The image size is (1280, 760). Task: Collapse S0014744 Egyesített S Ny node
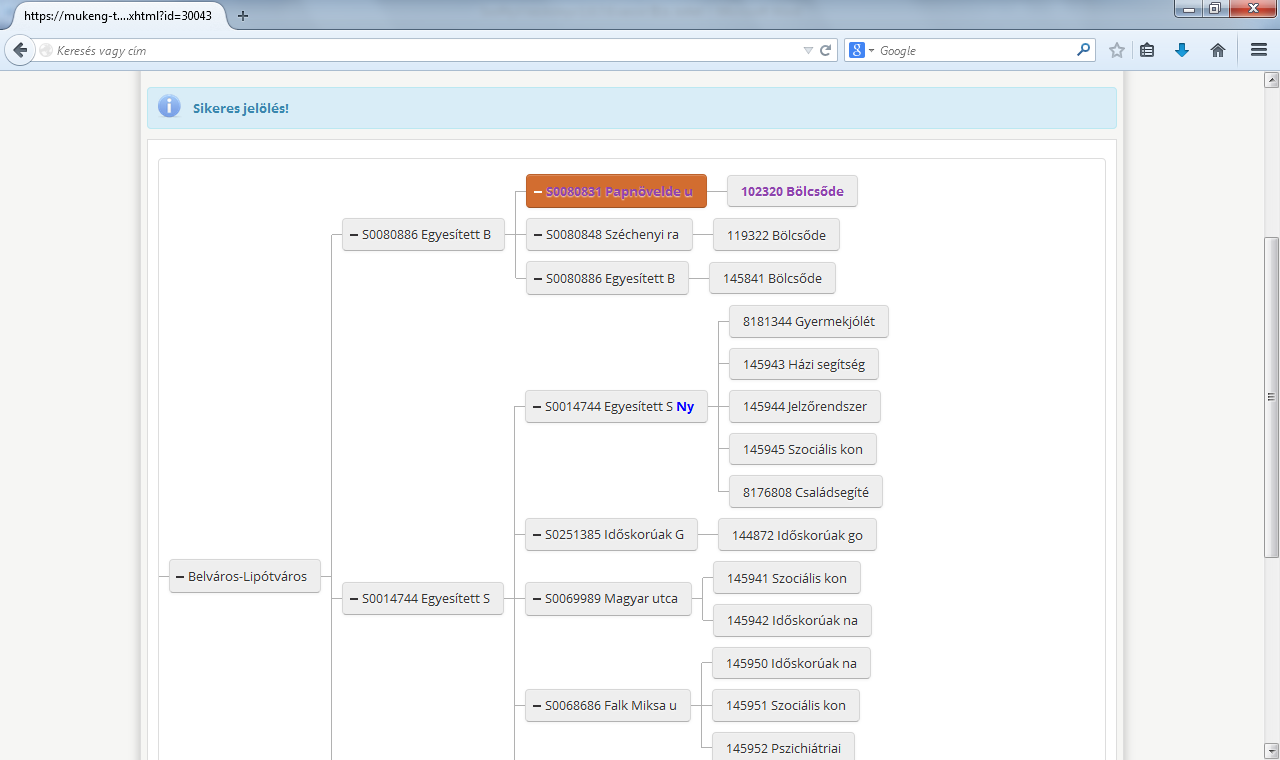pyautogui.click(x=537, y=407)
